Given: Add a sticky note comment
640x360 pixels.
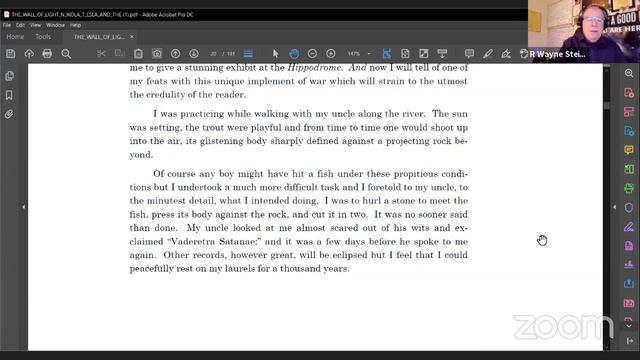Looking at the screenshot, I should 469,53.
